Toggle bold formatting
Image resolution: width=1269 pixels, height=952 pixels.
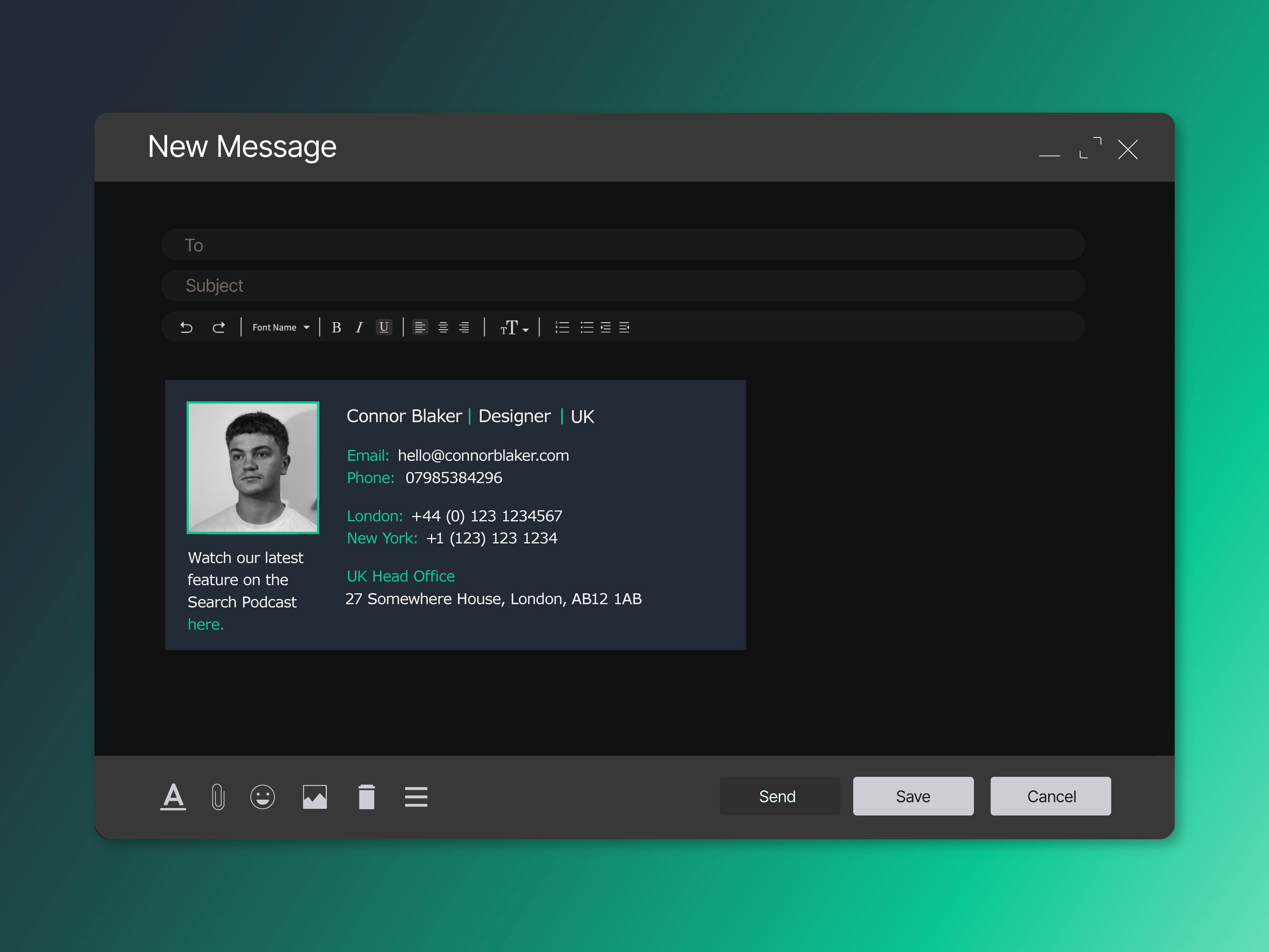click(336, 327)
